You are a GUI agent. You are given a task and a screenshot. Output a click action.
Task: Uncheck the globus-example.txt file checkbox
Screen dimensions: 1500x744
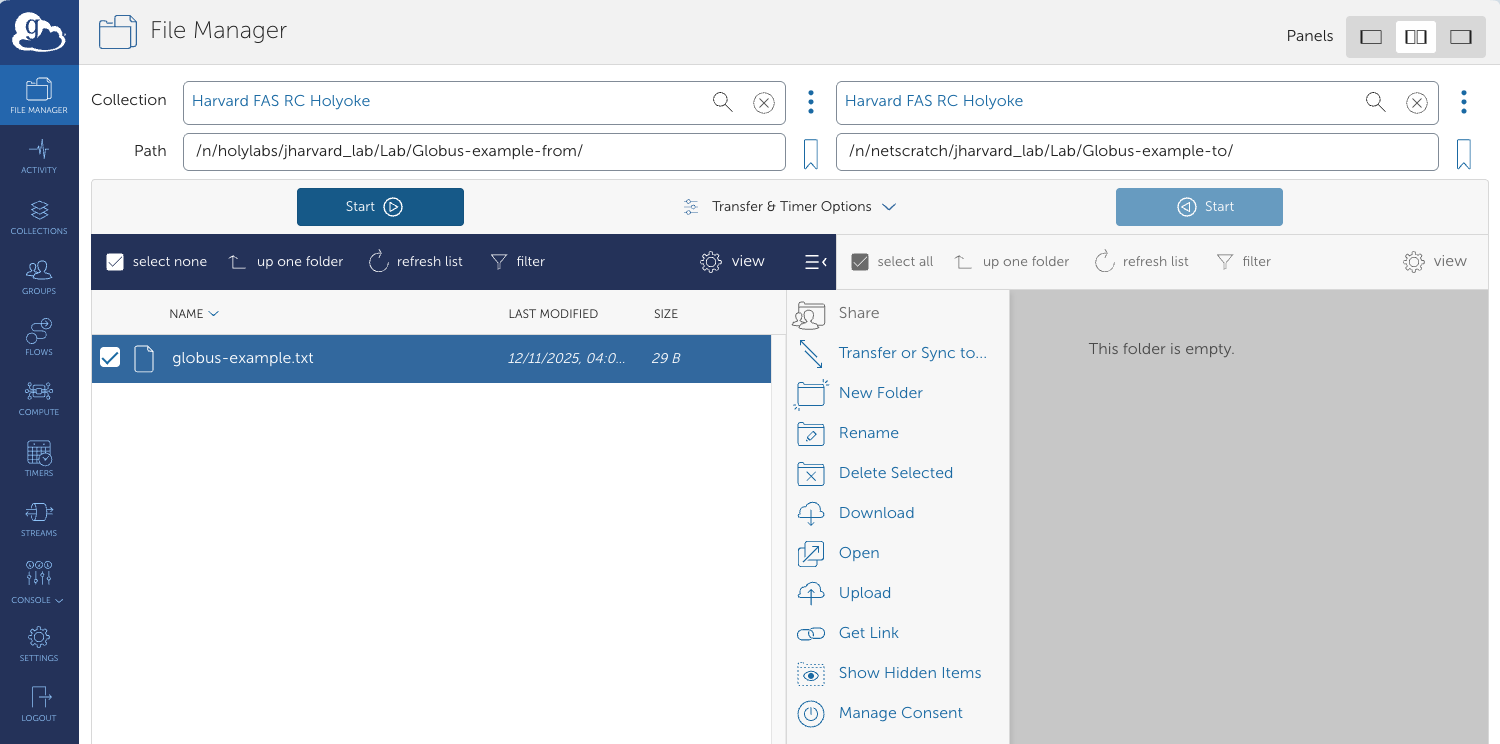[x=110, y=357]
